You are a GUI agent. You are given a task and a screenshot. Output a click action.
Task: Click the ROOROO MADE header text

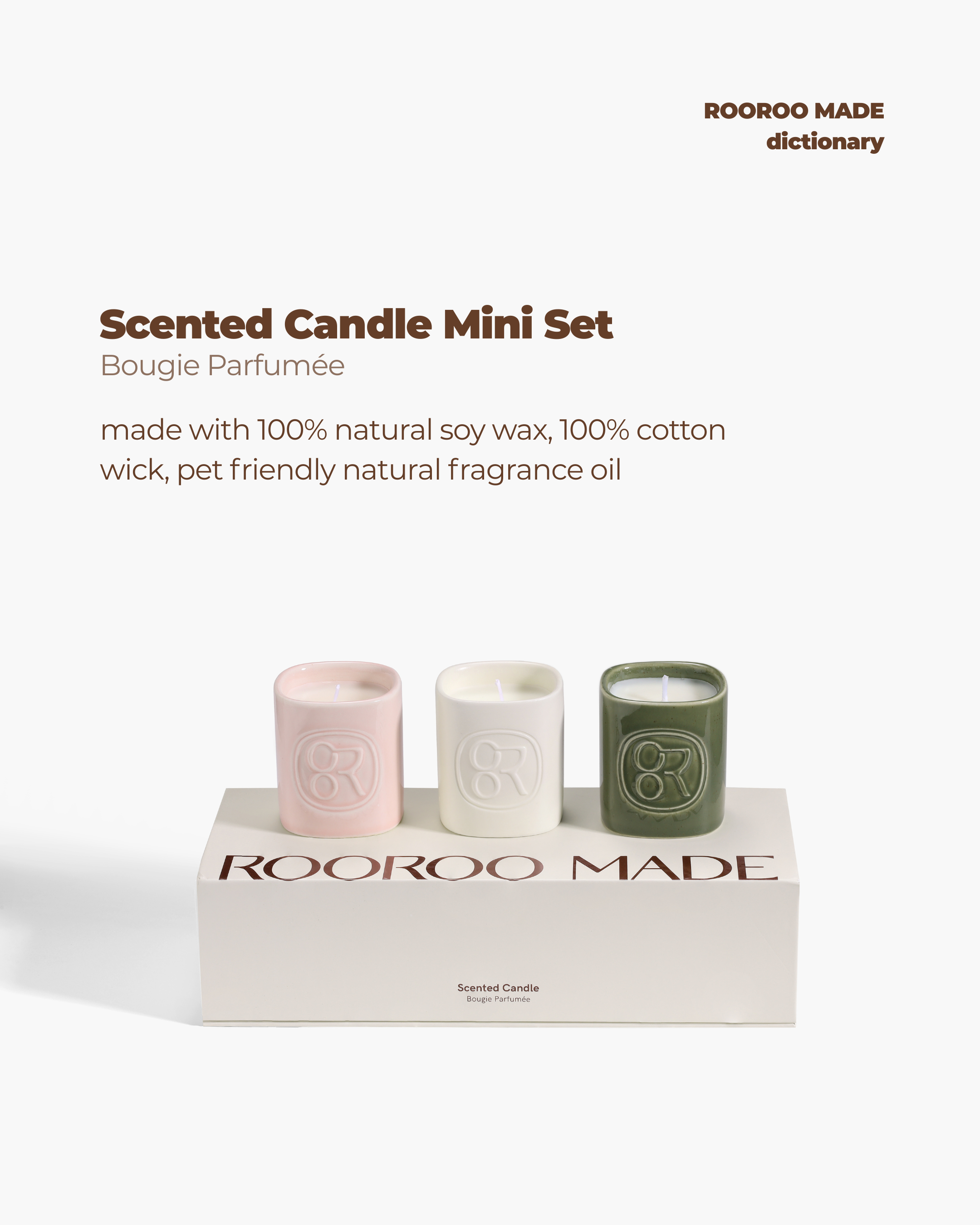click(794, 111)
